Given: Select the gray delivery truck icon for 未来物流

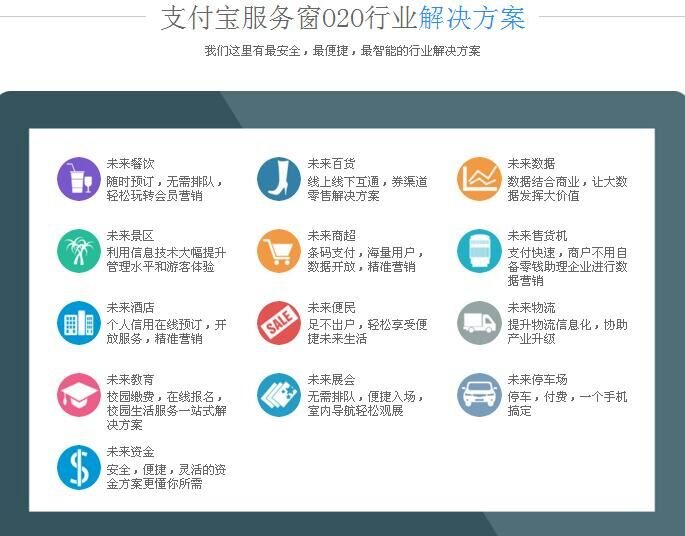Looking at the screenshot, I should (479, 323).
